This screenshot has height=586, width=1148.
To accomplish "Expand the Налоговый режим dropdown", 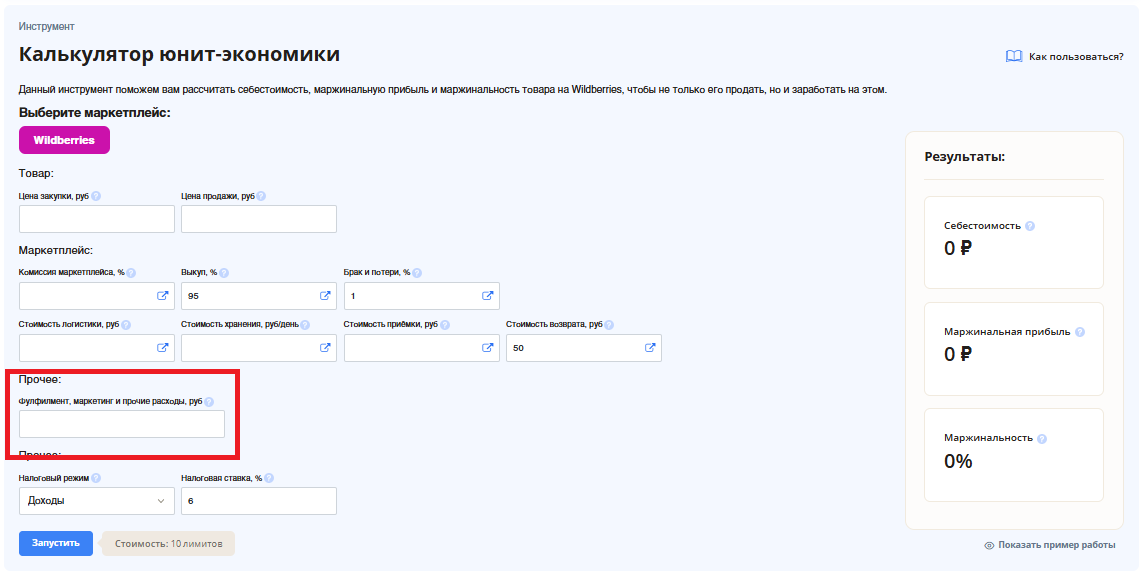I will pos(96,501).
